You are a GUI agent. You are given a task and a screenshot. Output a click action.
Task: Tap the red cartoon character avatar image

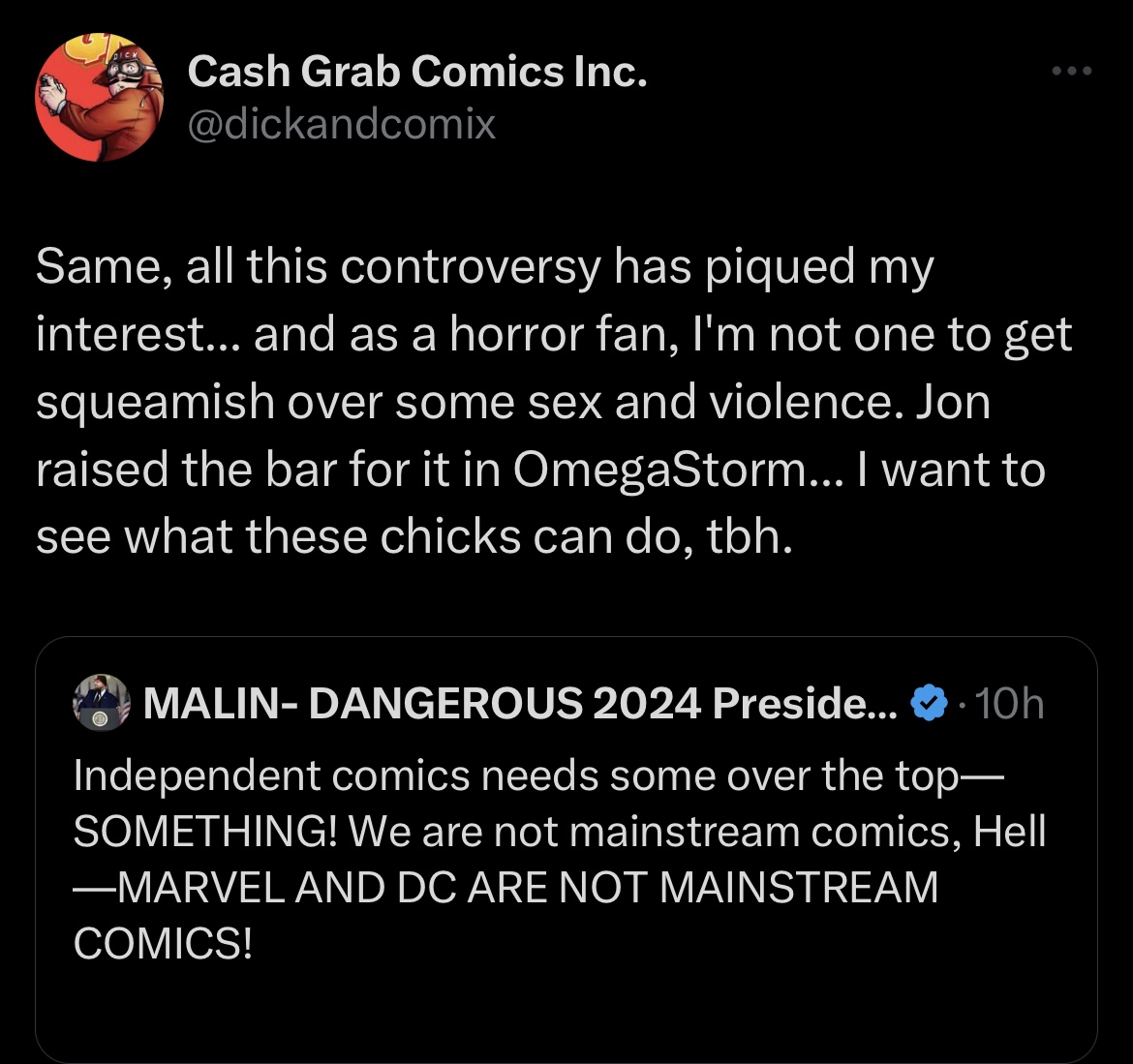(99, 98)
